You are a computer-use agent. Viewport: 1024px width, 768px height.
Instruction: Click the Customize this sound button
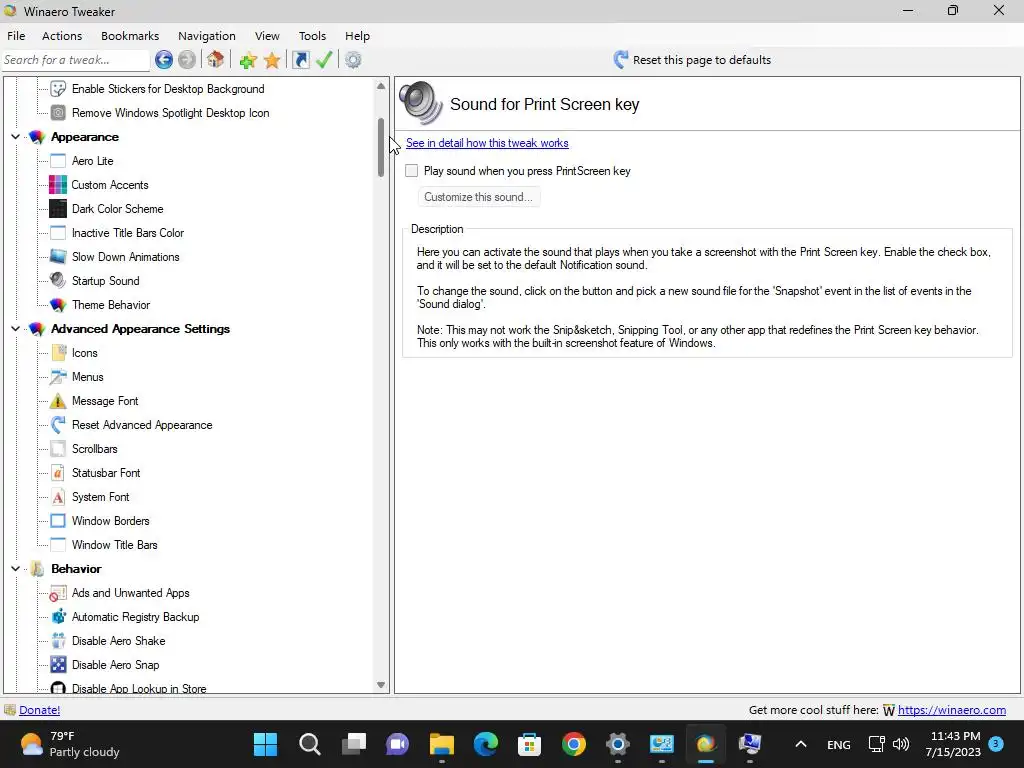tap(478, 197)
